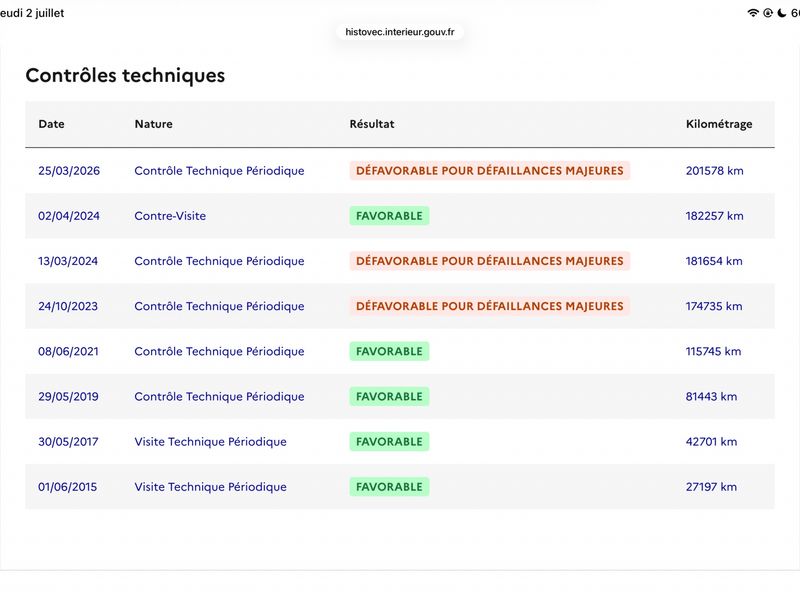Click the Défavorable badge for 13/03/2024

(490, 261)
